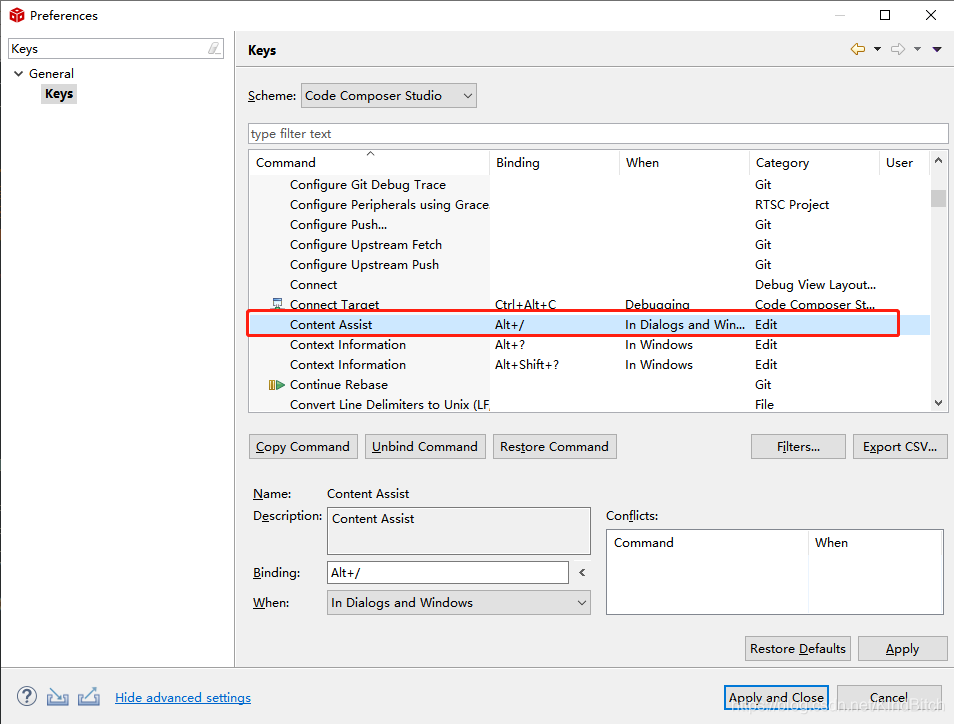Open help with the question mark icon
Screen dimensions: 954x724
click(x=27, y=696)
